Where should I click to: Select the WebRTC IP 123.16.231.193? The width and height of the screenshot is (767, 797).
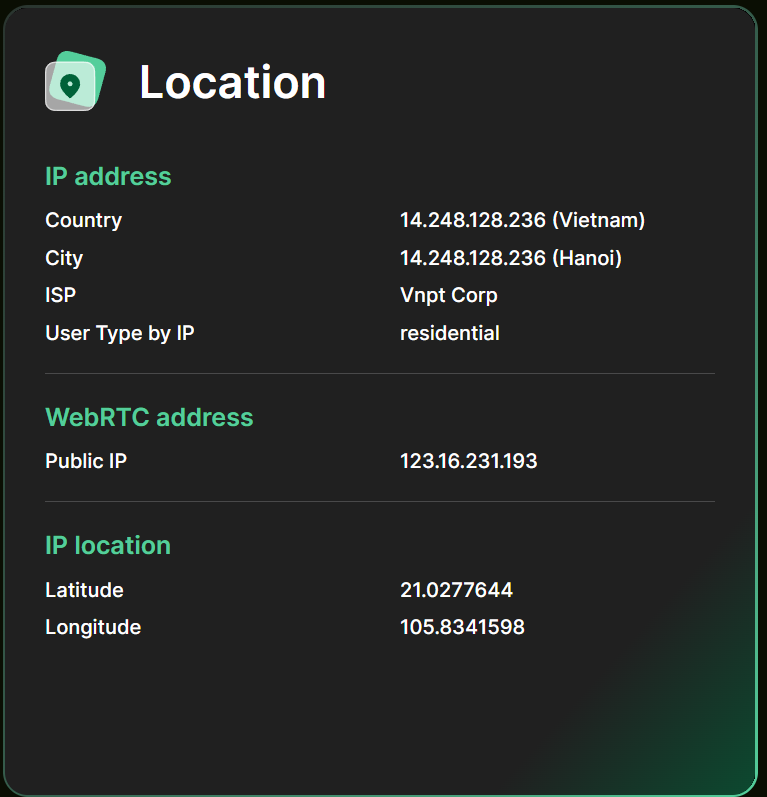468,461
